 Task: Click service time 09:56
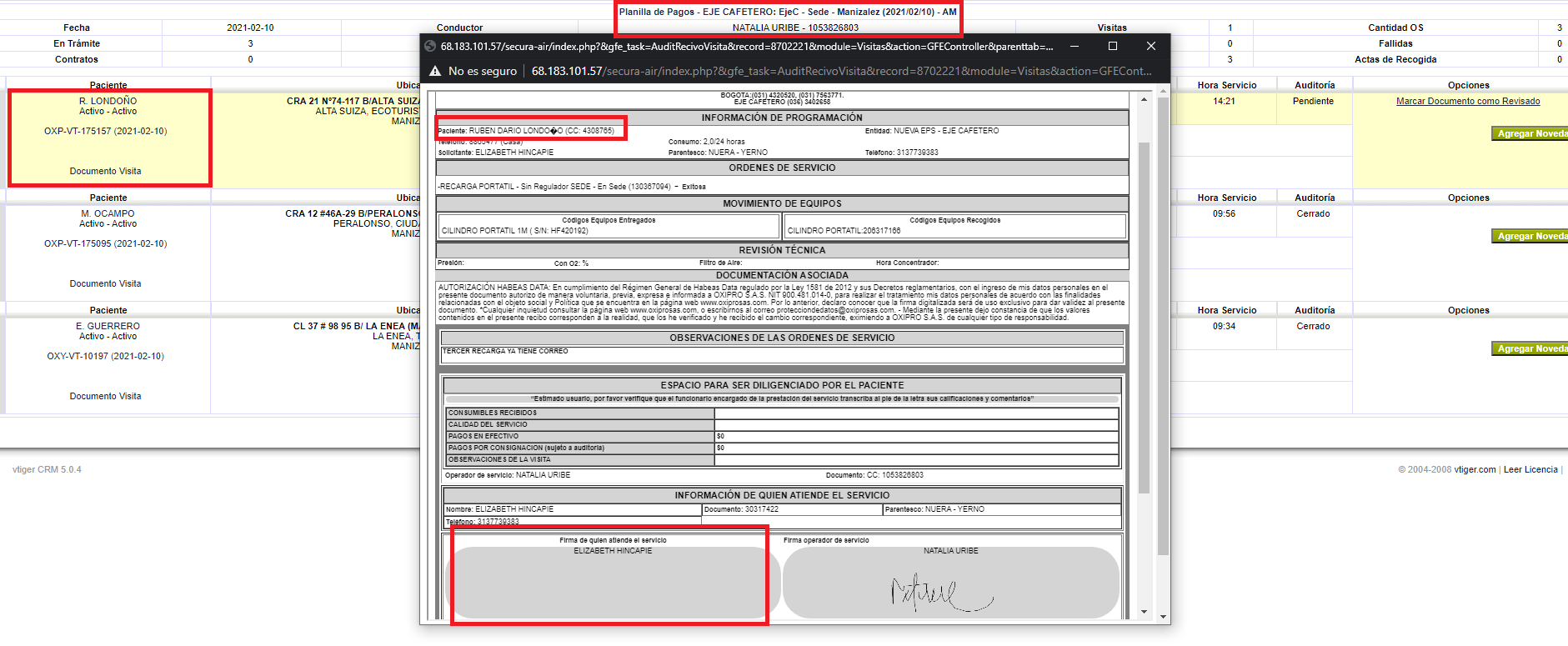[1225, 214]
